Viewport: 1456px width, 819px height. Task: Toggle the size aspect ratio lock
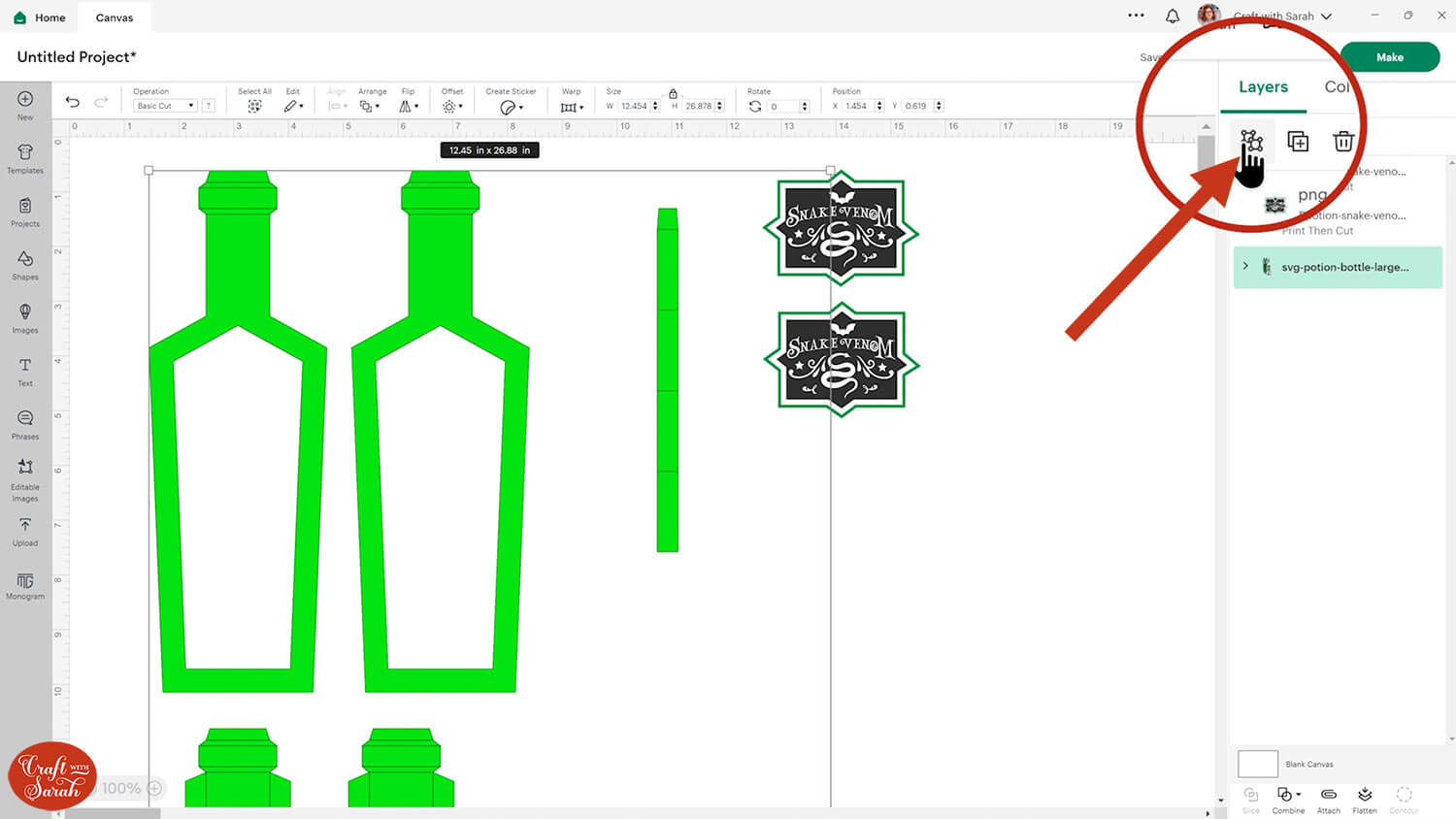[x=673, y=94]
